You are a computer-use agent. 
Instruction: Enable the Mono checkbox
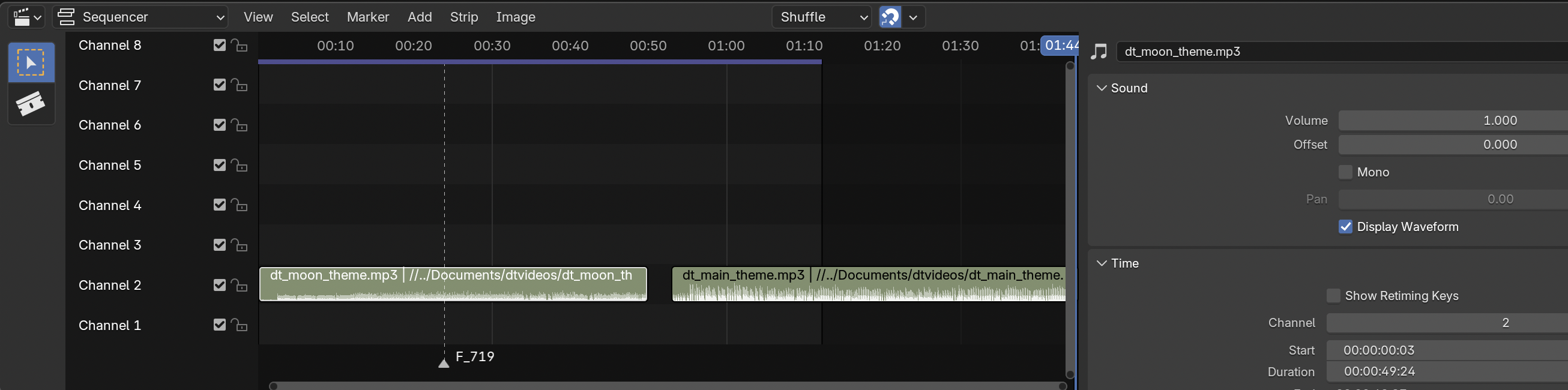click(x=1345, y=172)
